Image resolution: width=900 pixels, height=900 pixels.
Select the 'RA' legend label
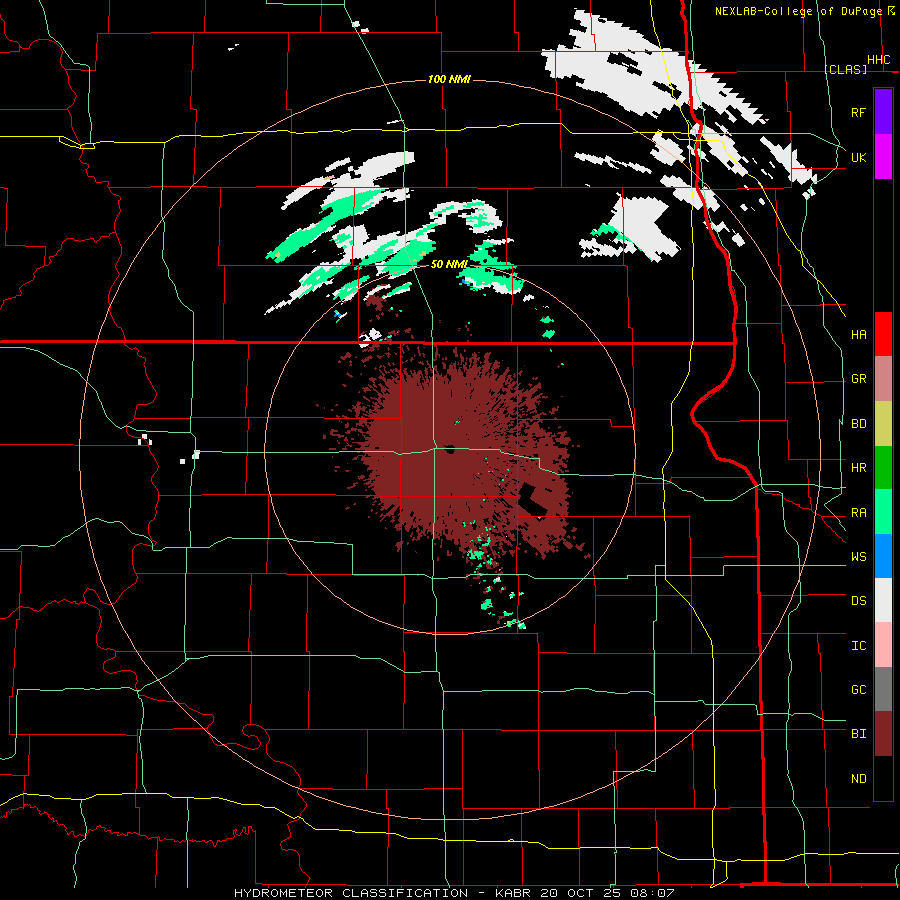[859, 513]
